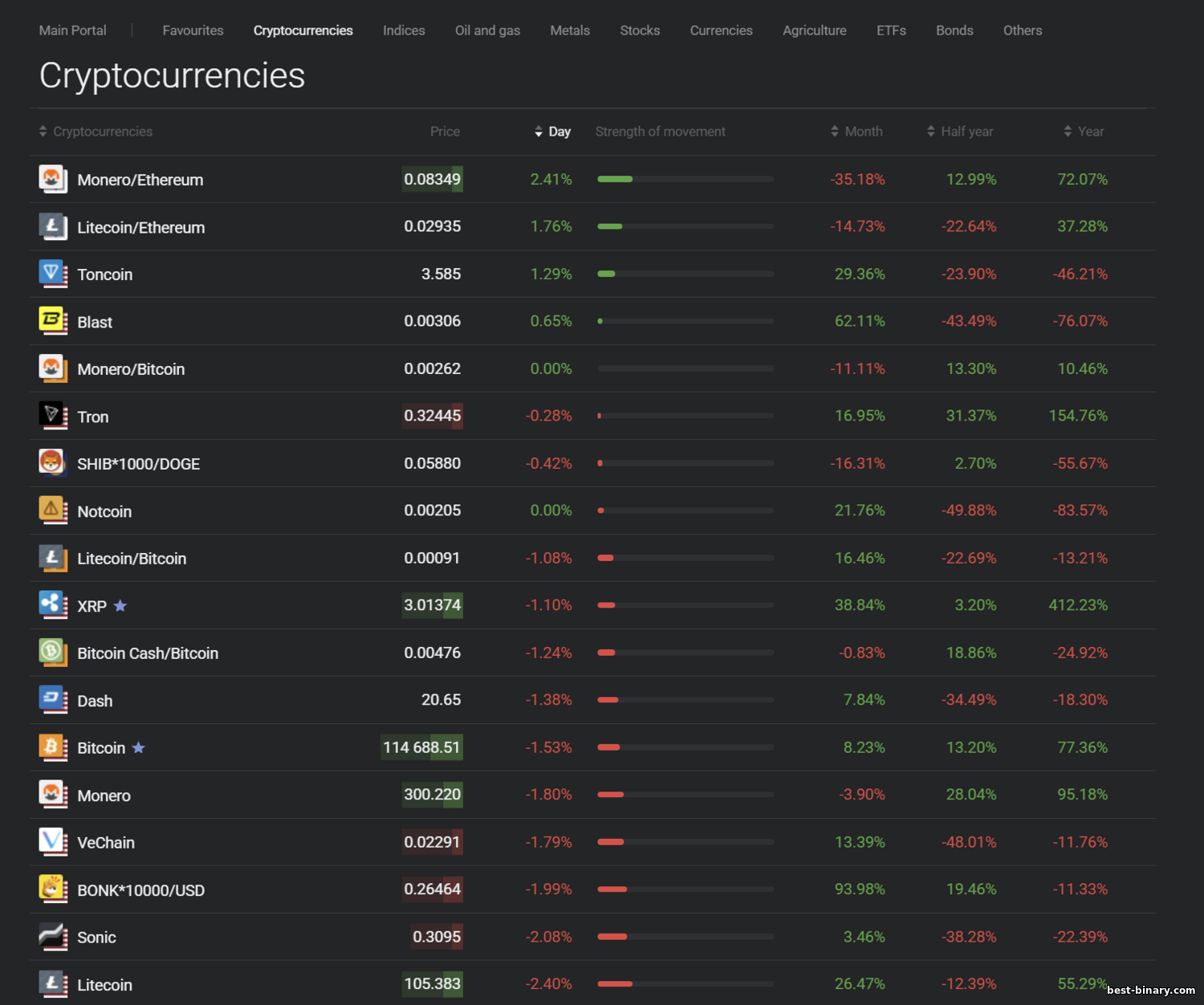1204x1005 pixels.
Task: Sort by Year column header
Action: pos(1084,132)
